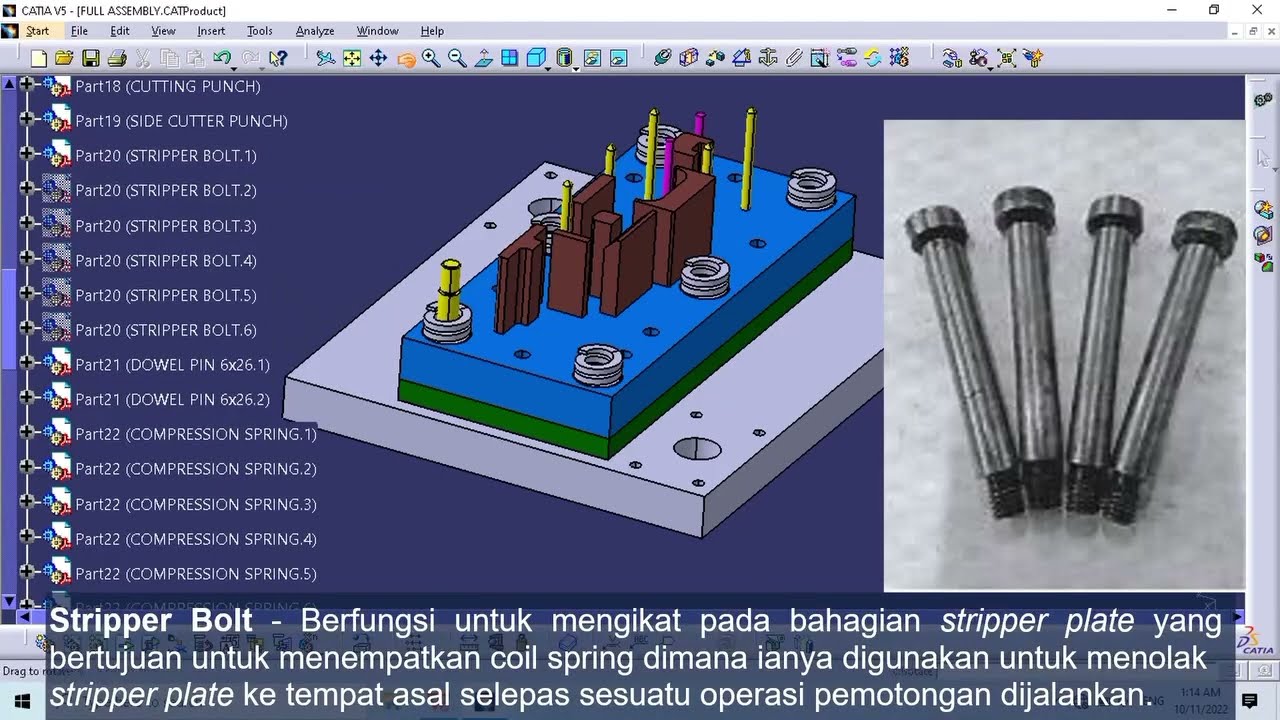Image resolution: width=1280 pixels, height=720 pixels.
Task: Open the shading mode flyout arrow
Action: pyautogui.click(x=576, y=68)
